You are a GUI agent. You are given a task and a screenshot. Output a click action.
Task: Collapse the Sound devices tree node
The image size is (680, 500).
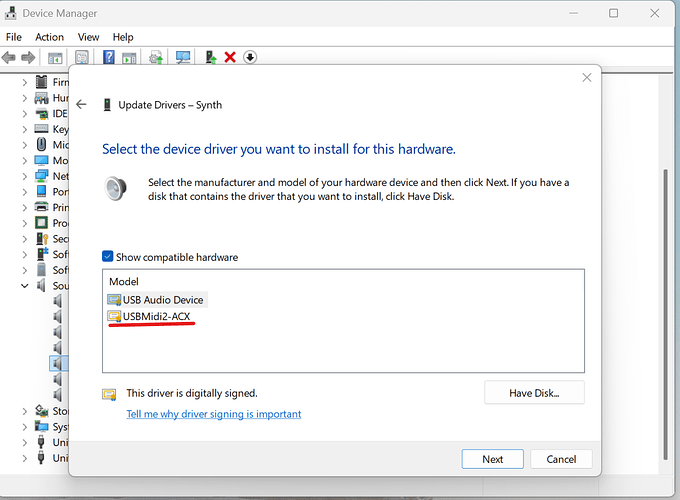pos(24,285)
